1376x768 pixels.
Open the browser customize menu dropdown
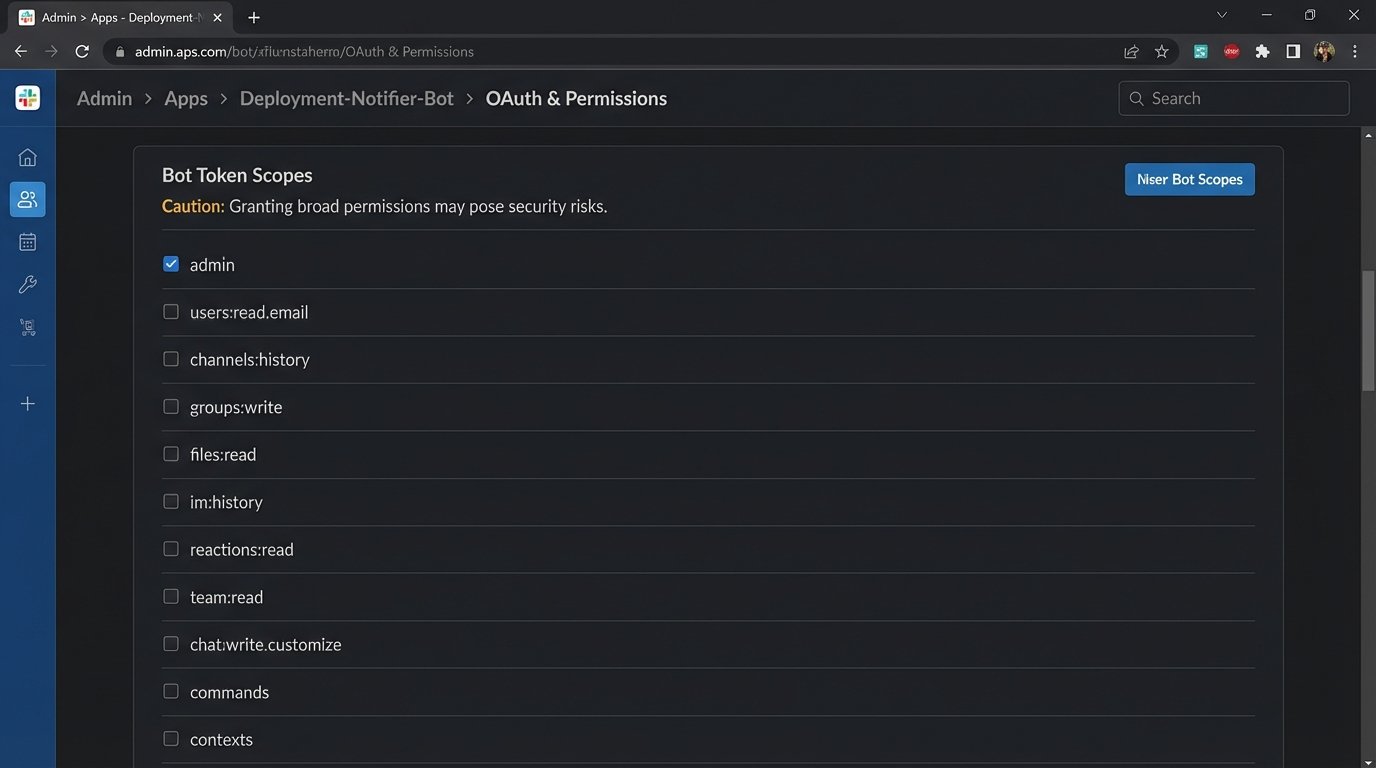click(x=1355, y=51)
